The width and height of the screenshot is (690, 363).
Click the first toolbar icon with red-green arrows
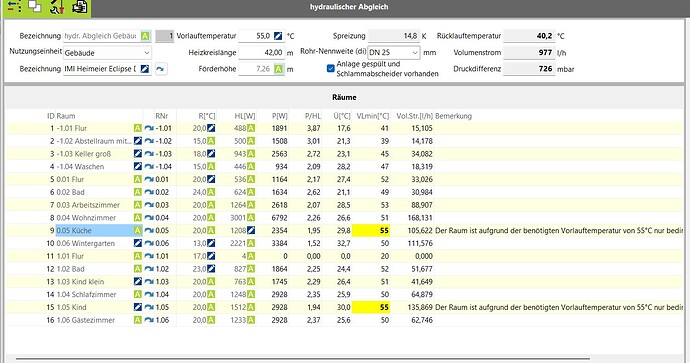pos(14,7)
